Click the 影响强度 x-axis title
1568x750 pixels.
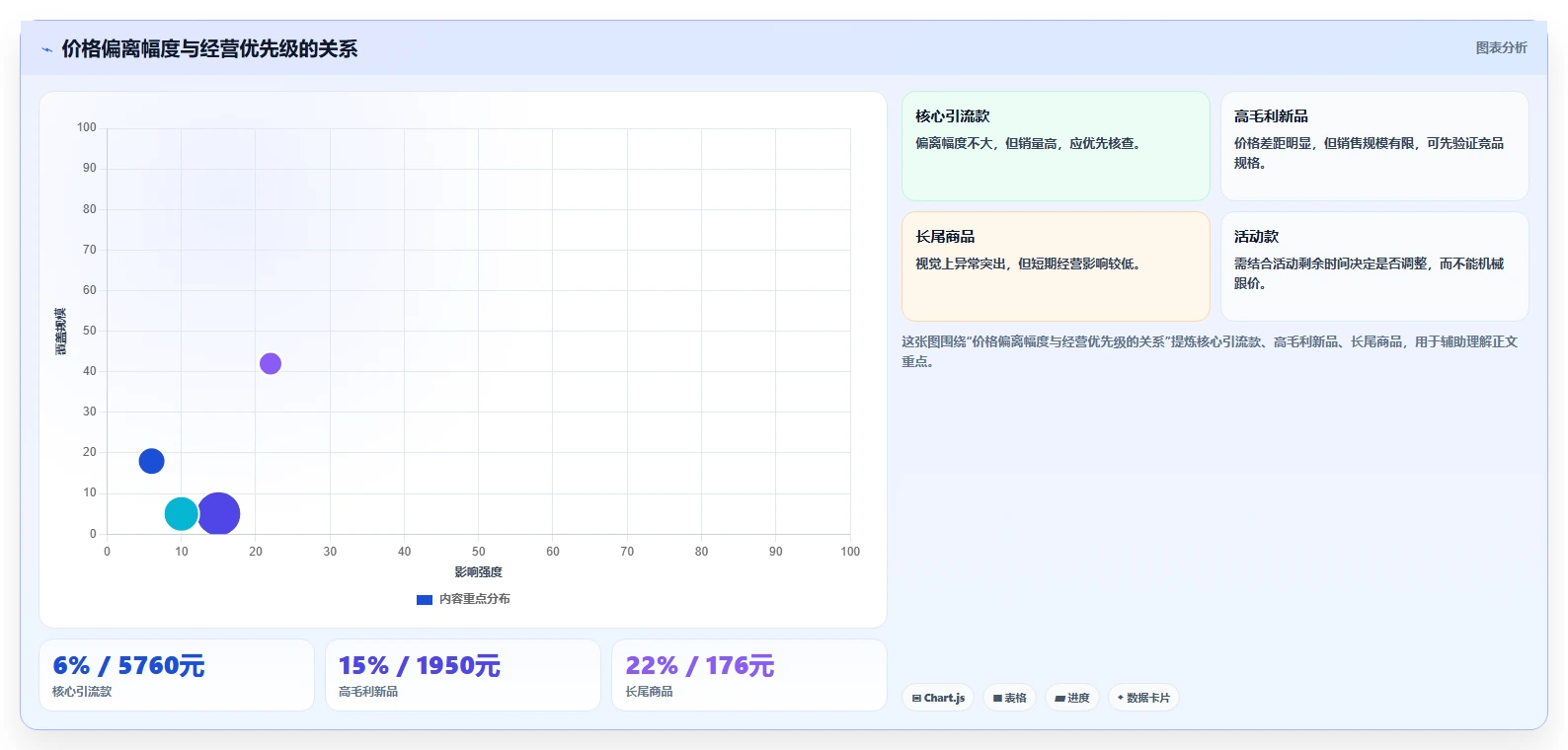coord(478,572)
